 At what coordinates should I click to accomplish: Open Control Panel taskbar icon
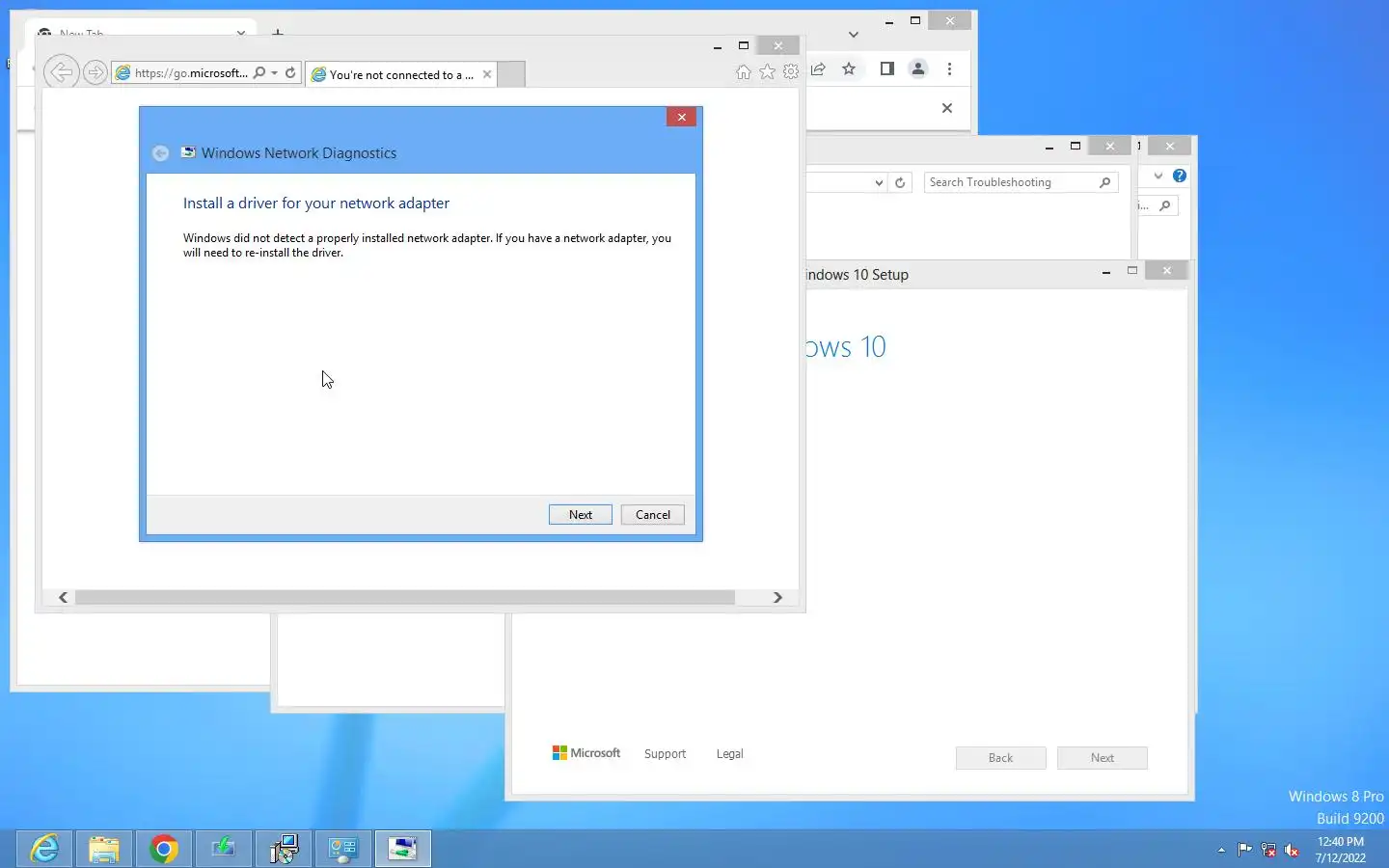tap(343, 849)
